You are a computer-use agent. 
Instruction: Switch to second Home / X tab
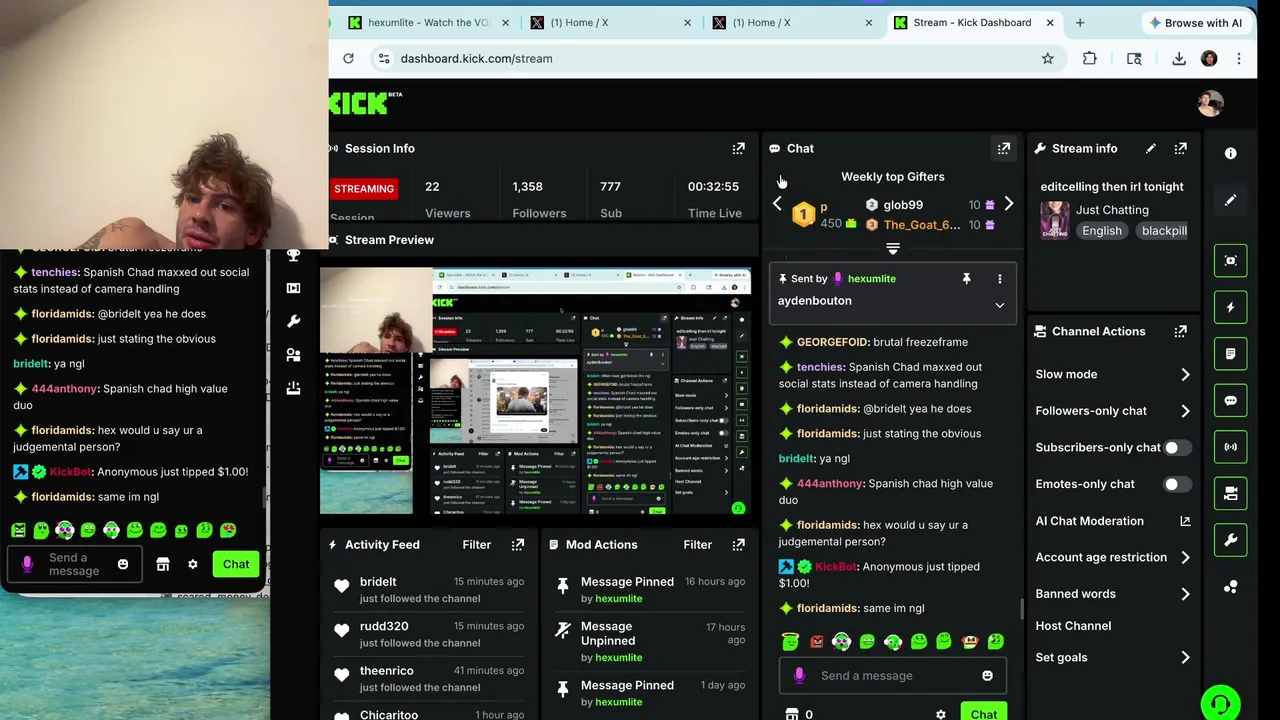click(792, 22)
